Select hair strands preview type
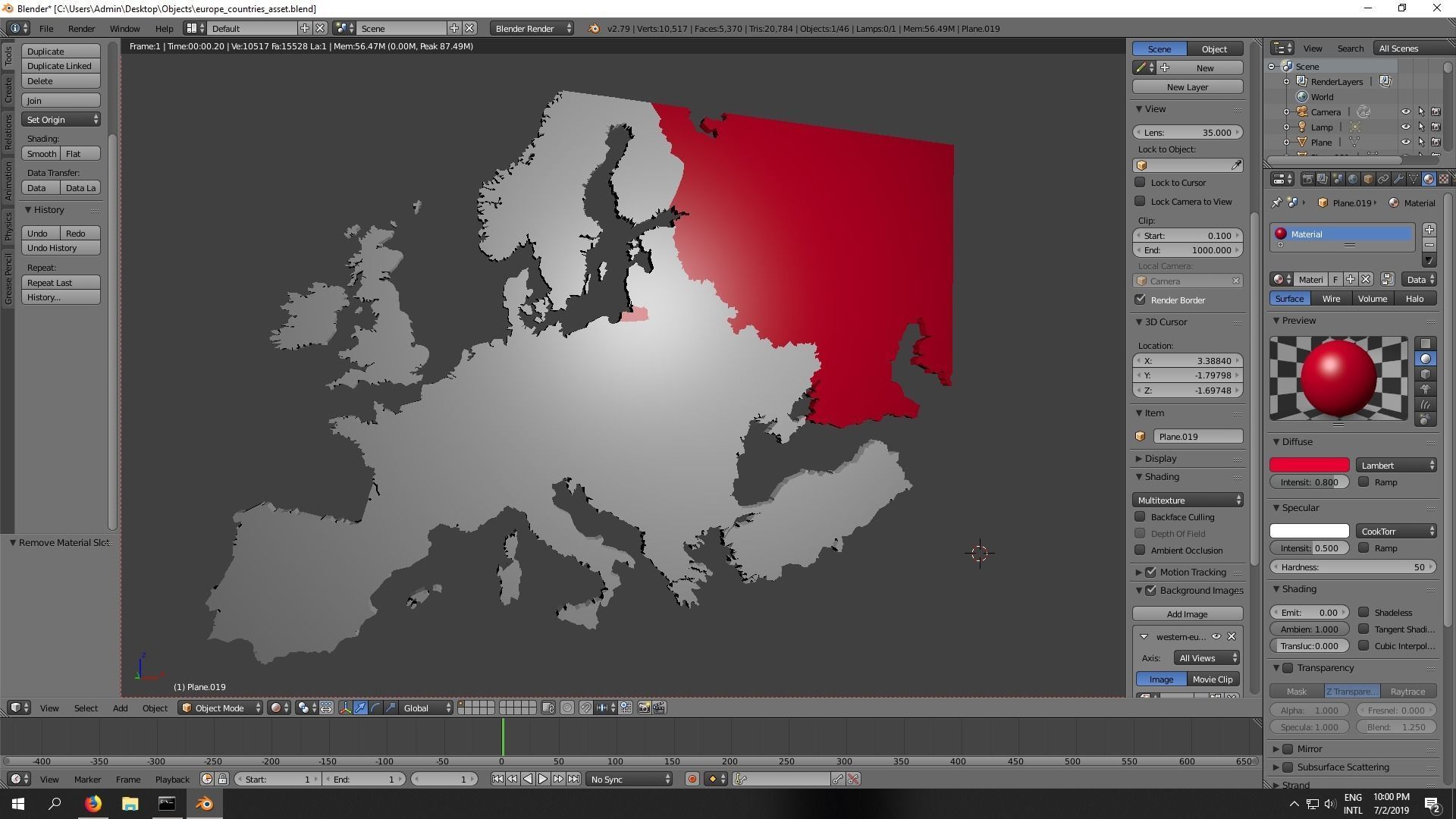The image size is (1456, 819). pyautogui.click(x=1426, y=404)
